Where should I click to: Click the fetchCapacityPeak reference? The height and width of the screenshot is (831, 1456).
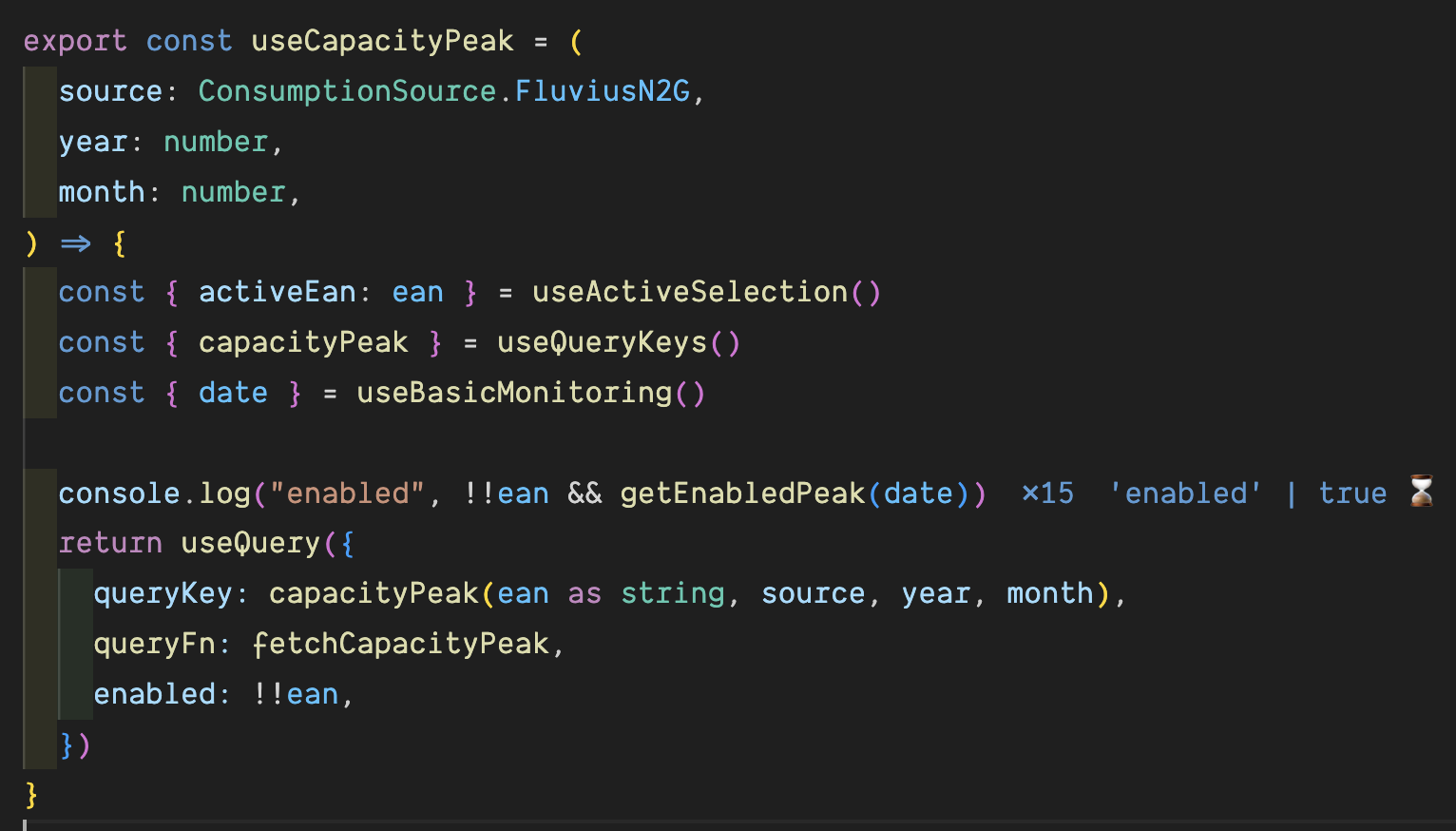(x=401, y=644)
